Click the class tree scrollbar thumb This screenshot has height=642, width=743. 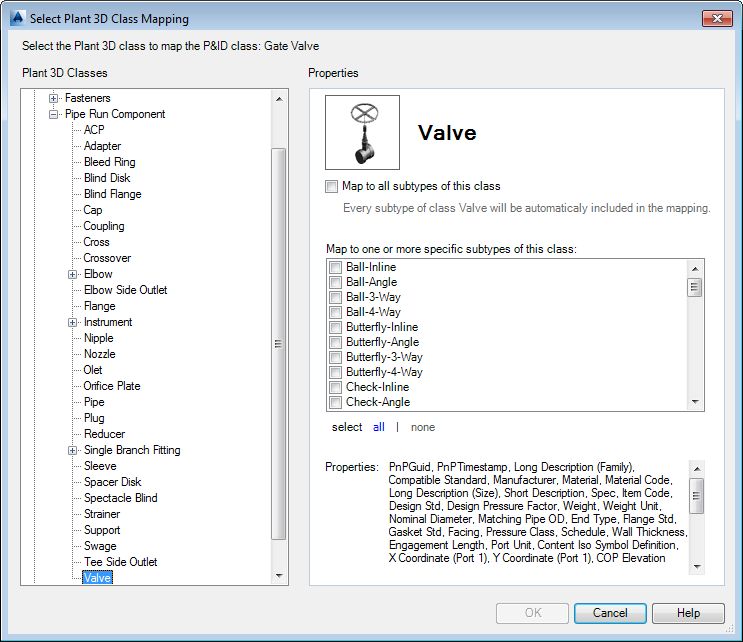[x=279, y=344]
